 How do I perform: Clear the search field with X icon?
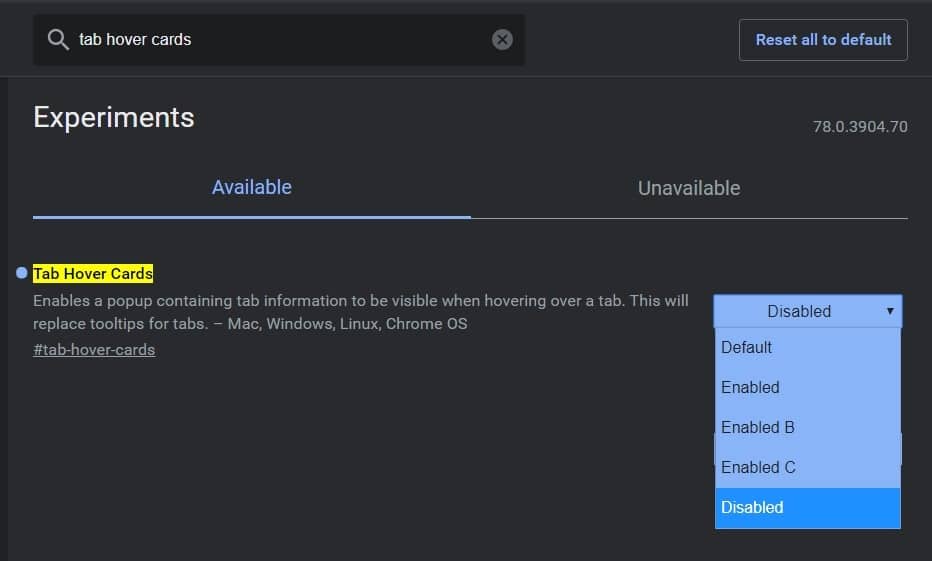click(502, 40)
